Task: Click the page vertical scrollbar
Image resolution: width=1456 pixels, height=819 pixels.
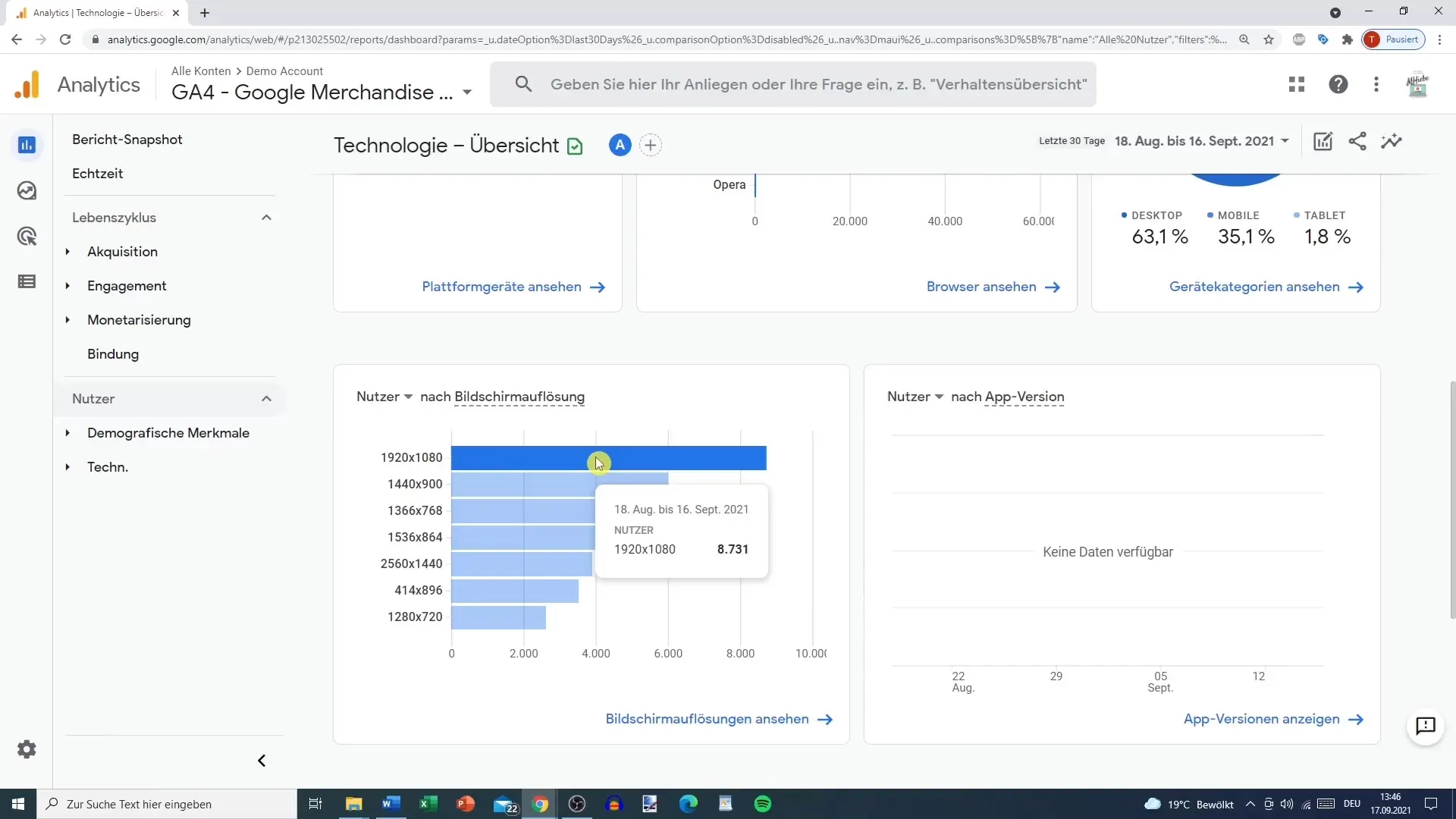Action: (1451, 500)
